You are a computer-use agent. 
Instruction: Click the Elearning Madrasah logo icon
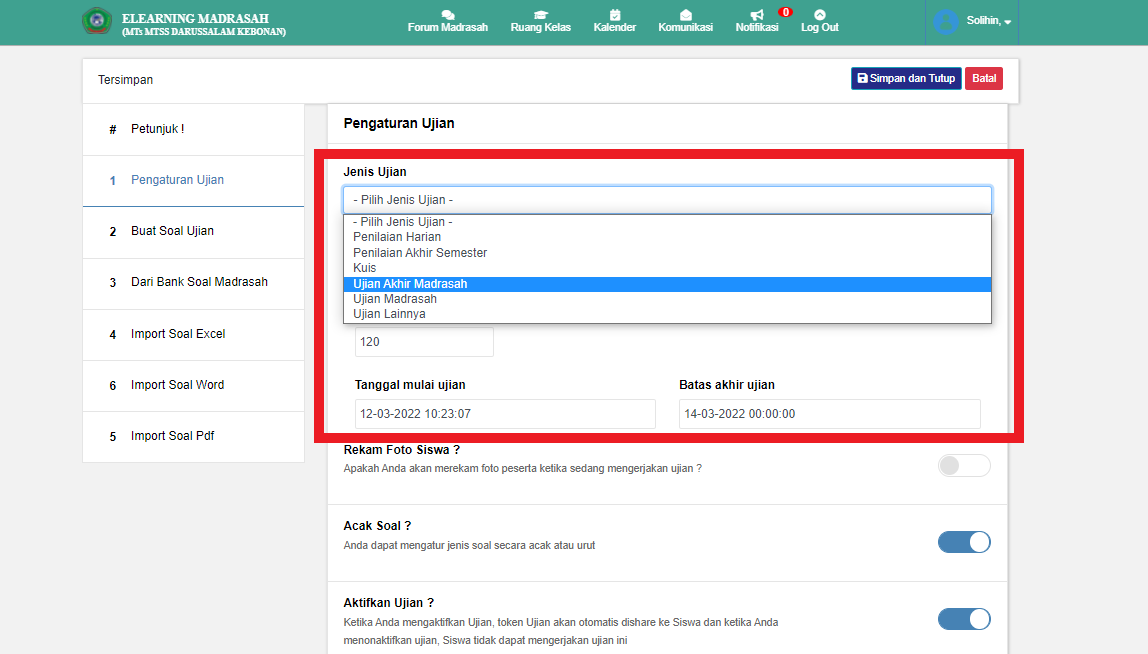97,22
